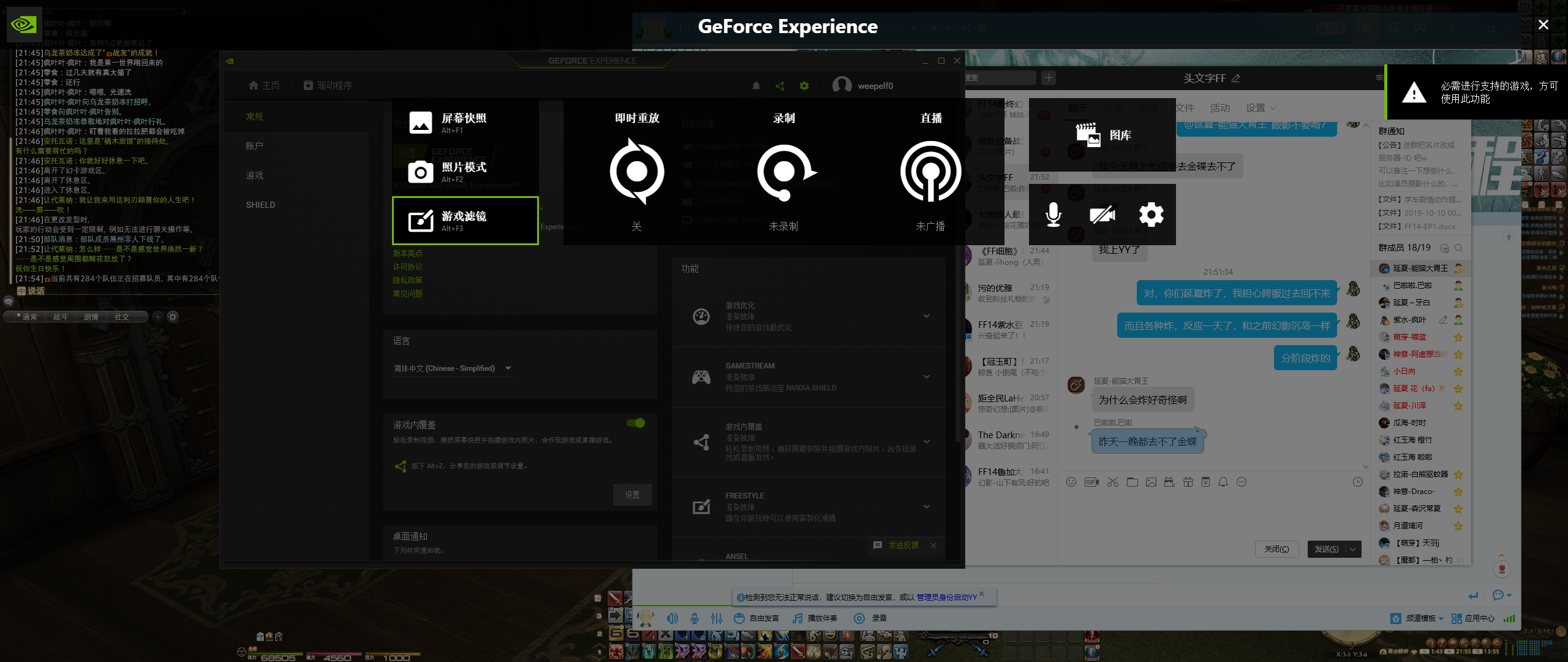Go to 主页 home tab
The image size is (1568, 662).
click(264, 85)
